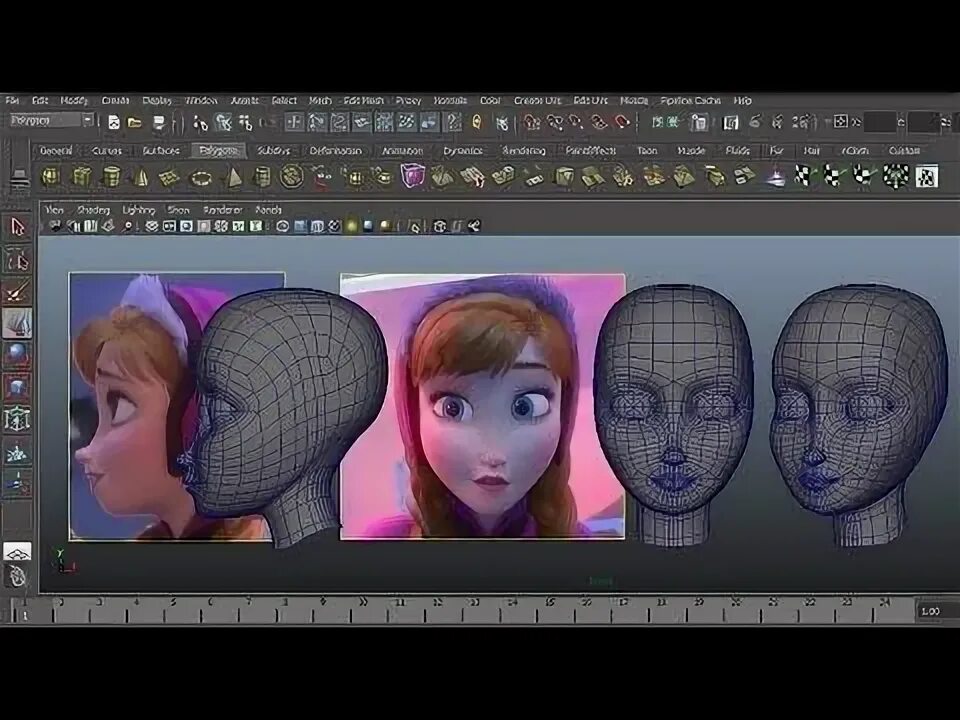Choose the Universal Manipulator tool
The width and height of the screenshot is (960, 720).
point(17,419)
